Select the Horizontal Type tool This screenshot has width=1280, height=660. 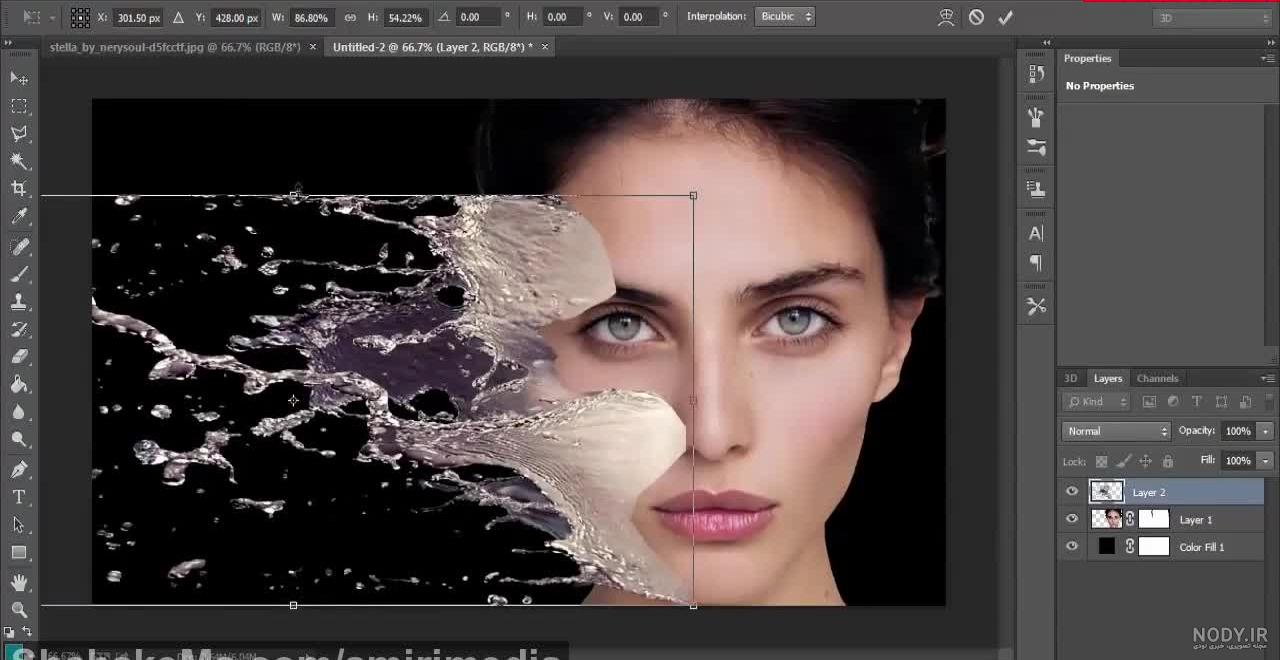[19, 497]
